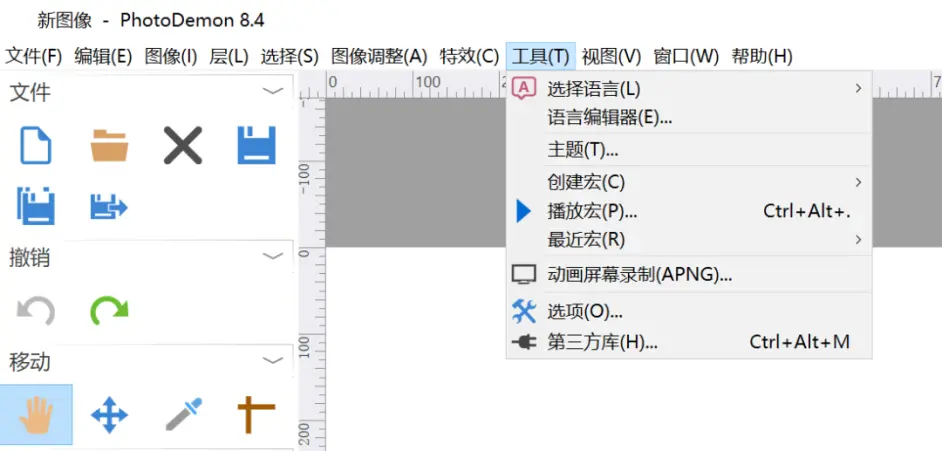
Task: Expand the 选择语言(L) submenu arrow
Action: 858,89
